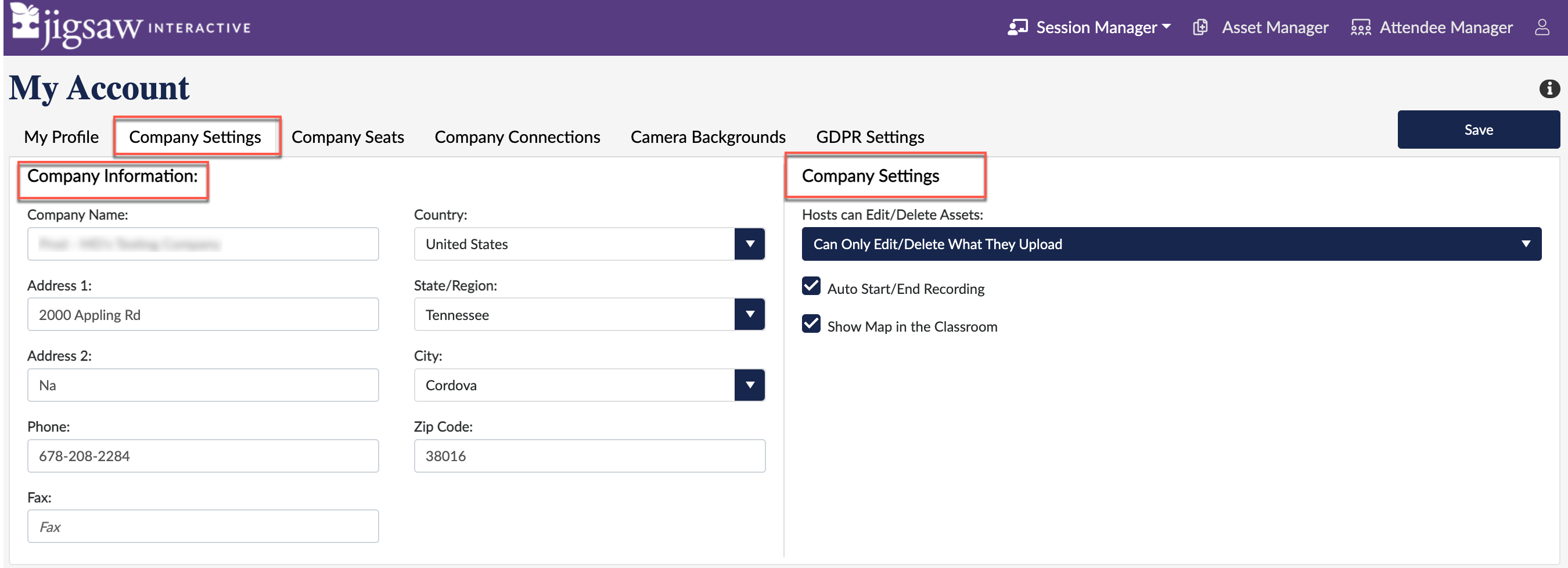
Task: Click the Save button
Action: point(1478,130)
